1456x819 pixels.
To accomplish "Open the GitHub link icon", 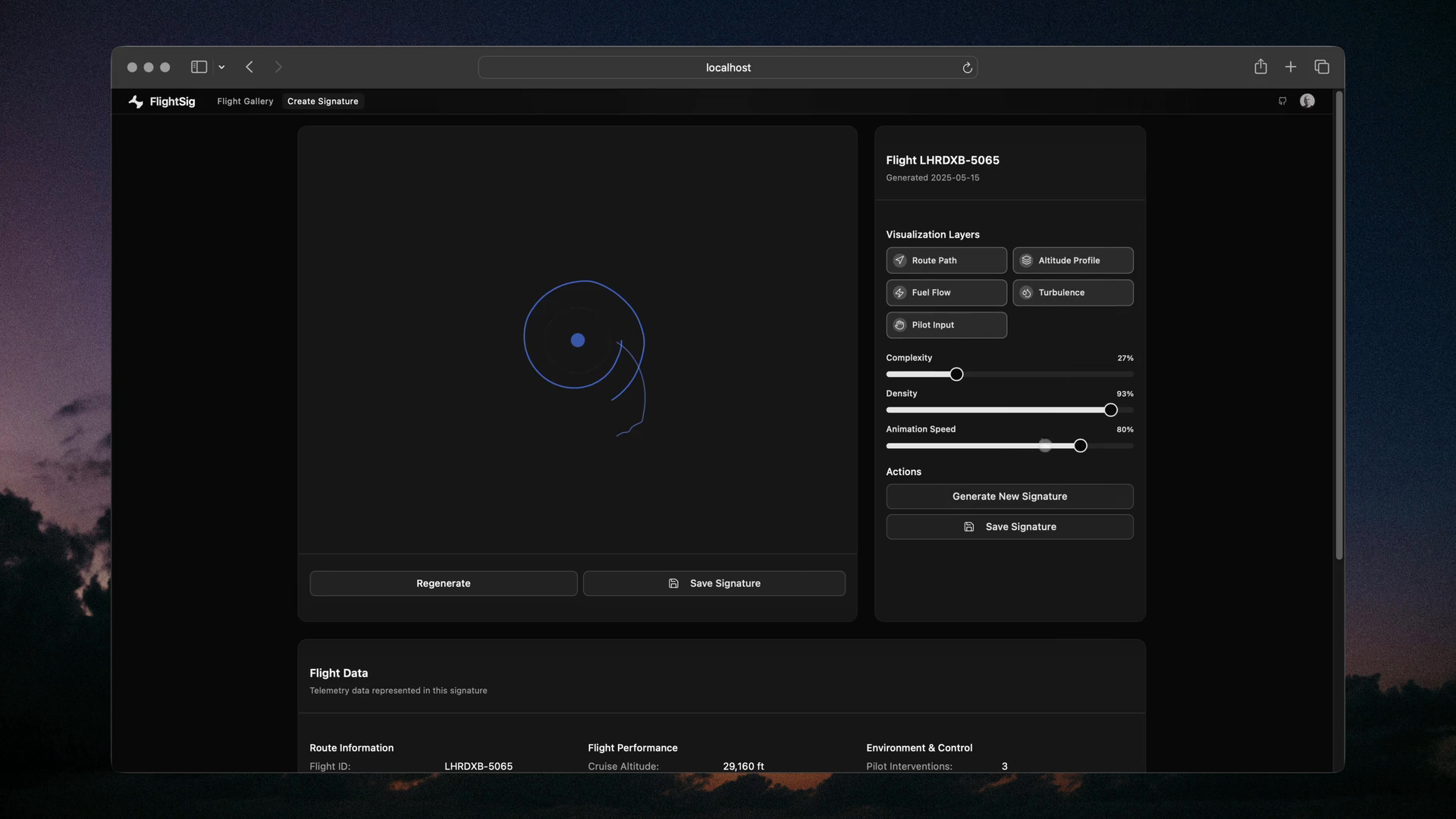I will tap(1282, 101).
